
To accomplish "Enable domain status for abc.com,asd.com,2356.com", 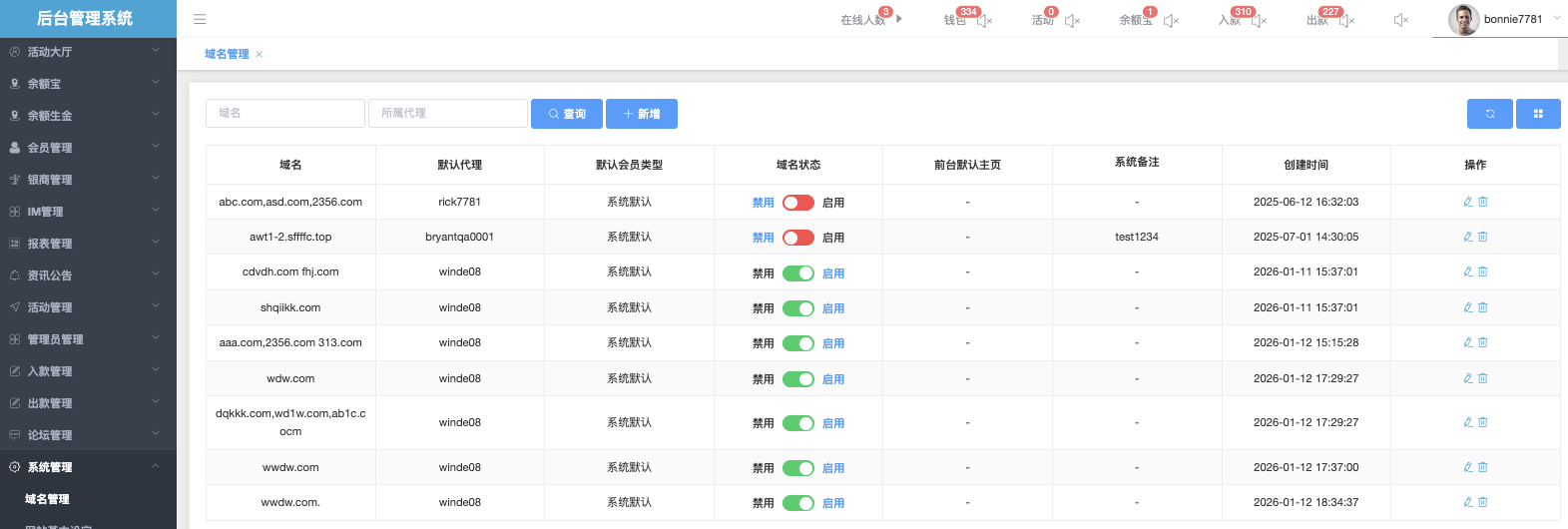I will 797,203.
